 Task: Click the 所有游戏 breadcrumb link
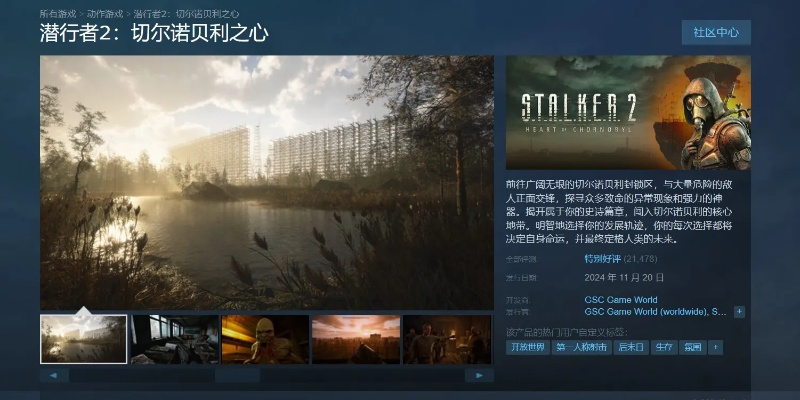tap(58, 14)
